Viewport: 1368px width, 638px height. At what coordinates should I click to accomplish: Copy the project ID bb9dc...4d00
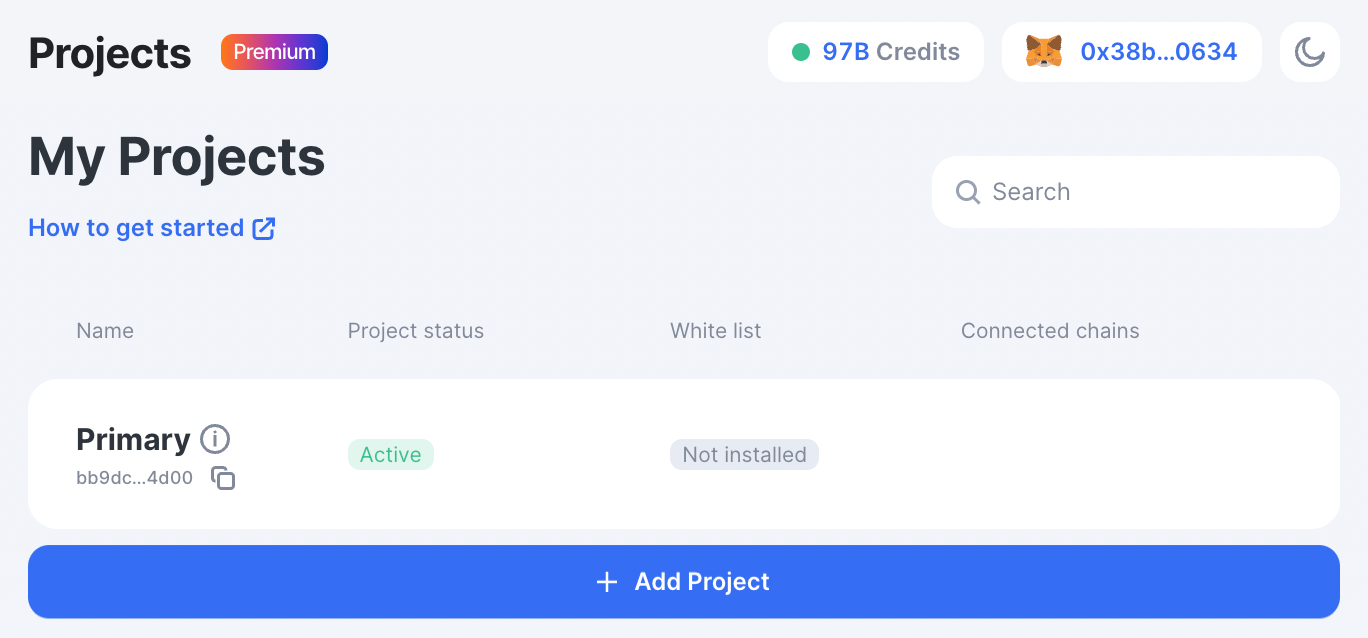(x=223, y=478)
